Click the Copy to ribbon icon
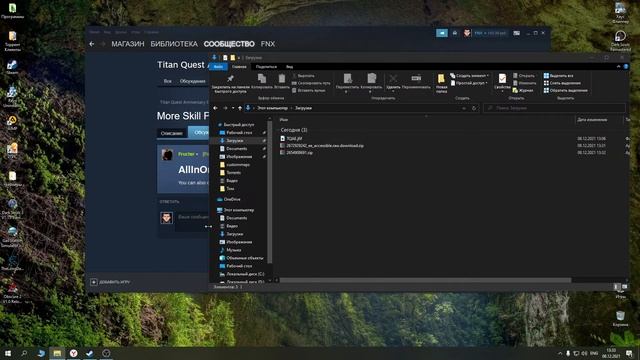This screenshot has width=640, height=360. click(x=371, y=78)
